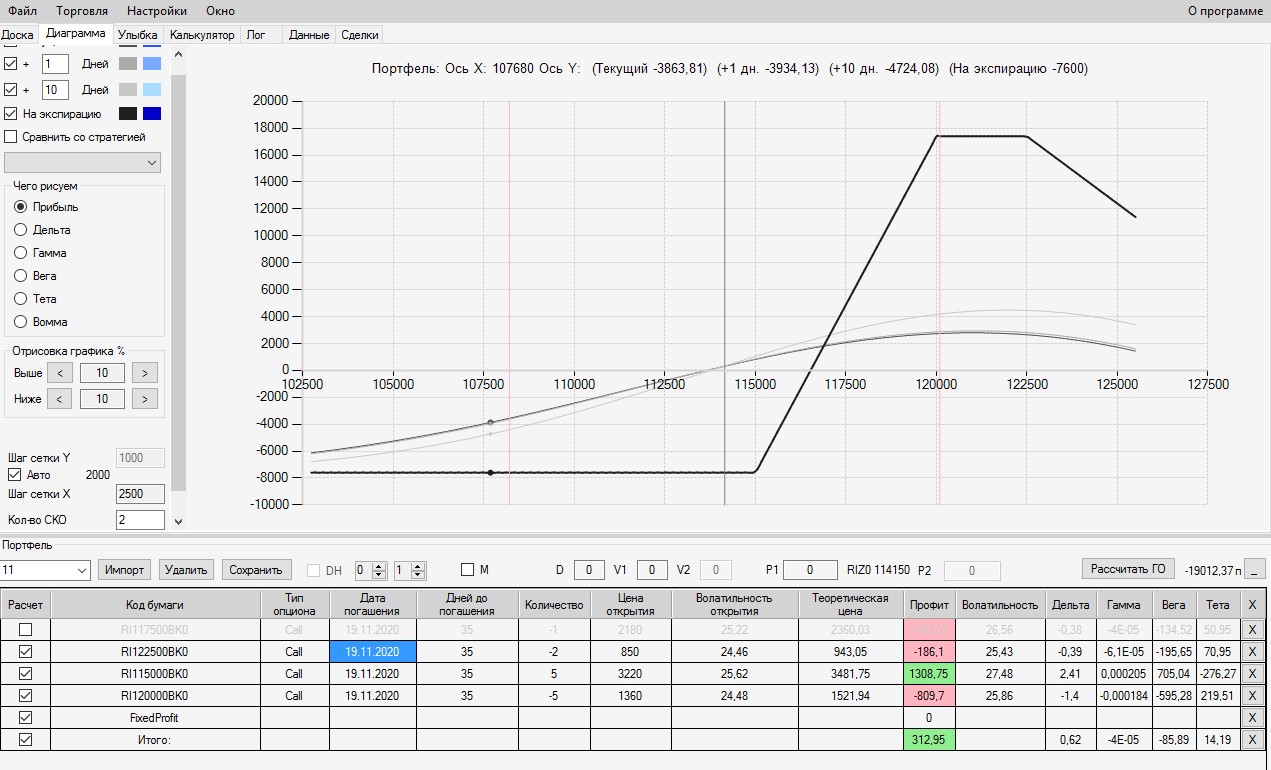This screenshot has height=770, width=1271.
Task: Switch to the Лог tab
Action: (256, 35)
